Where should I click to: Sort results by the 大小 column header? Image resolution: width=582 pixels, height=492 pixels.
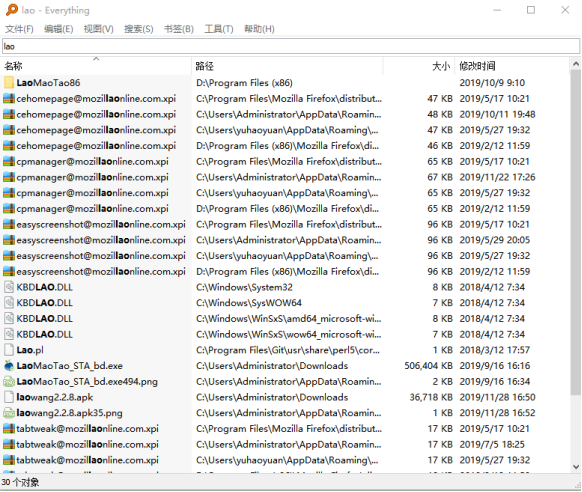coord(419,66)
